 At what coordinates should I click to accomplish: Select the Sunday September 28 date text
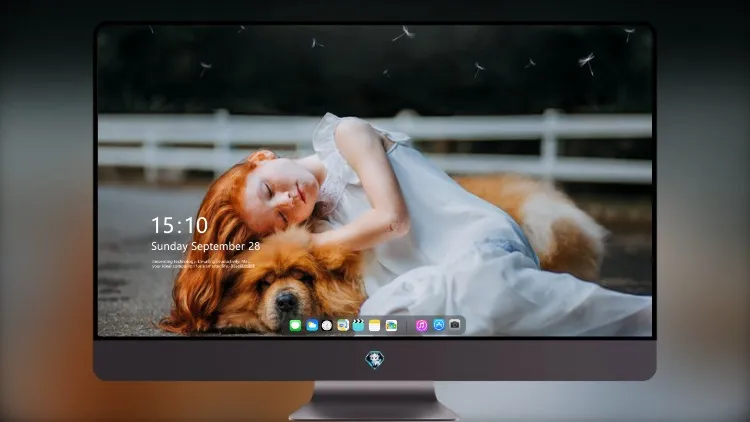click(x=206, y=246)
